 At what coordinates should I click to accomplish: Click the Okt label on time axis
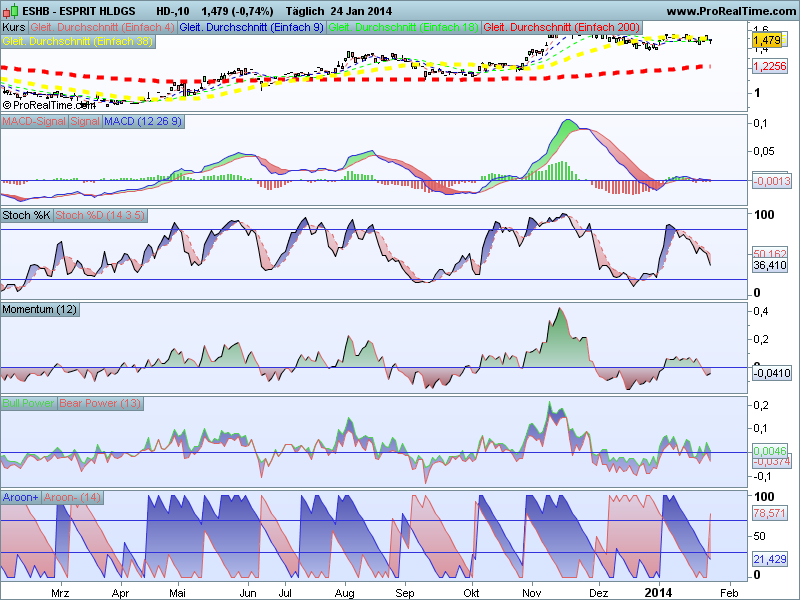tap(471, 593)
